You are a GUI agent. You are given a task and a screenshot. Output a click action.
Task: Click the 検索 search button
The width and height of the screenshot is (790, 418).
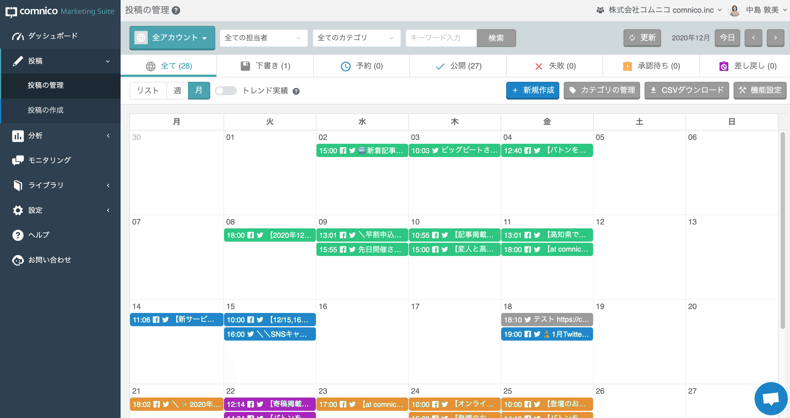coord(496,38)
